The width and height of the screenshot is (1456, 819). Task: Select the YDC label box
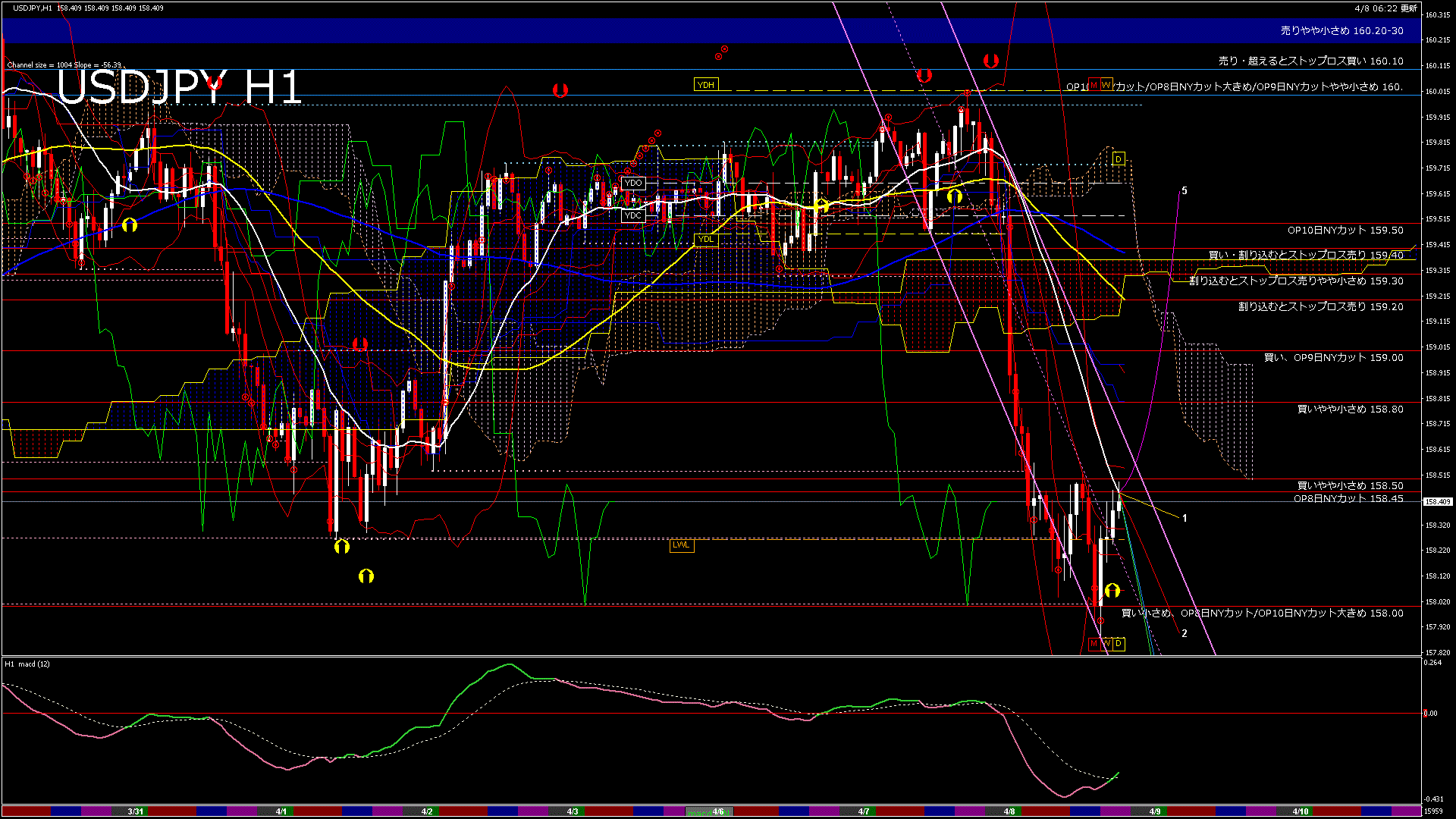pos(632,215)
